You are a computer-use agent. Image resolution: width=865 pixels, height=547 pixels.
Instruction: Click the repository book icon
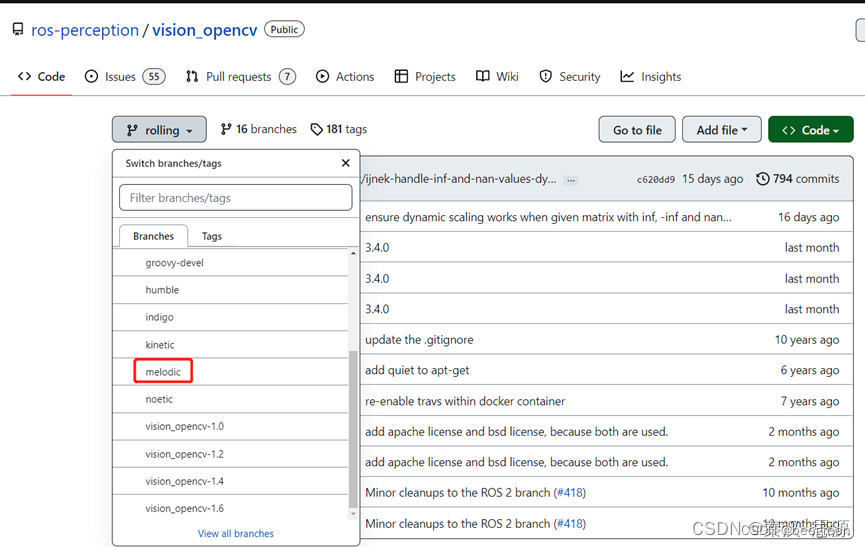18,29
